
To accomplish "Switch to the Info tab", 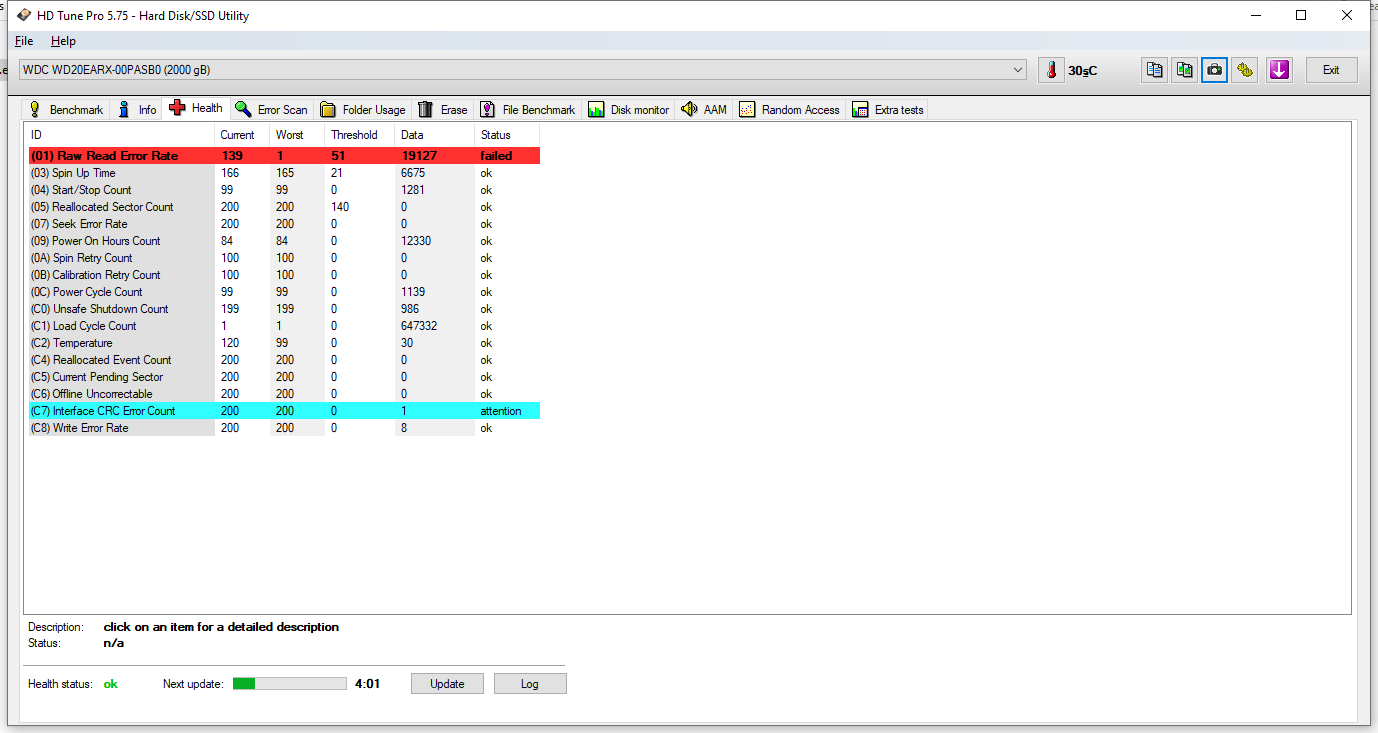I will [x=137, y=110].
